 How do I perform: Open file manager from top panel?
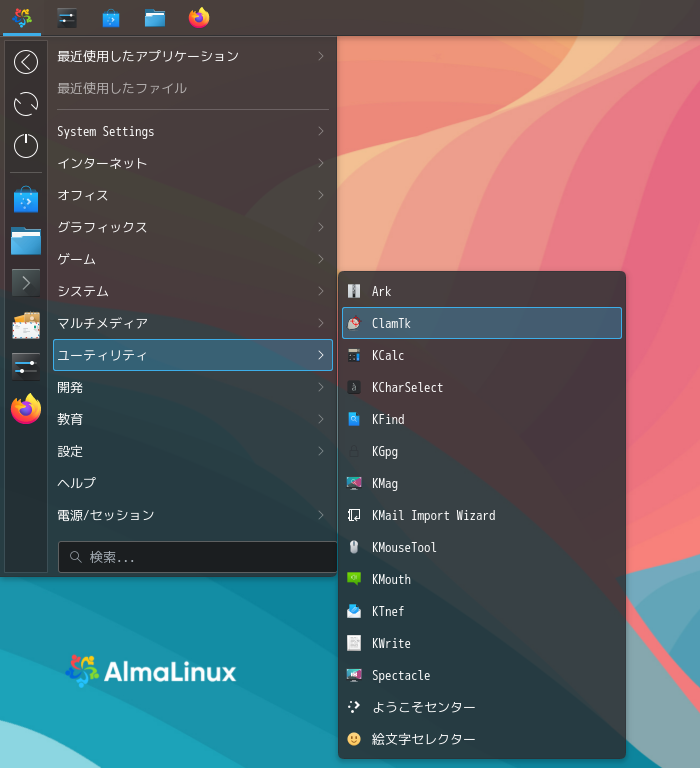tap(155, 18)
